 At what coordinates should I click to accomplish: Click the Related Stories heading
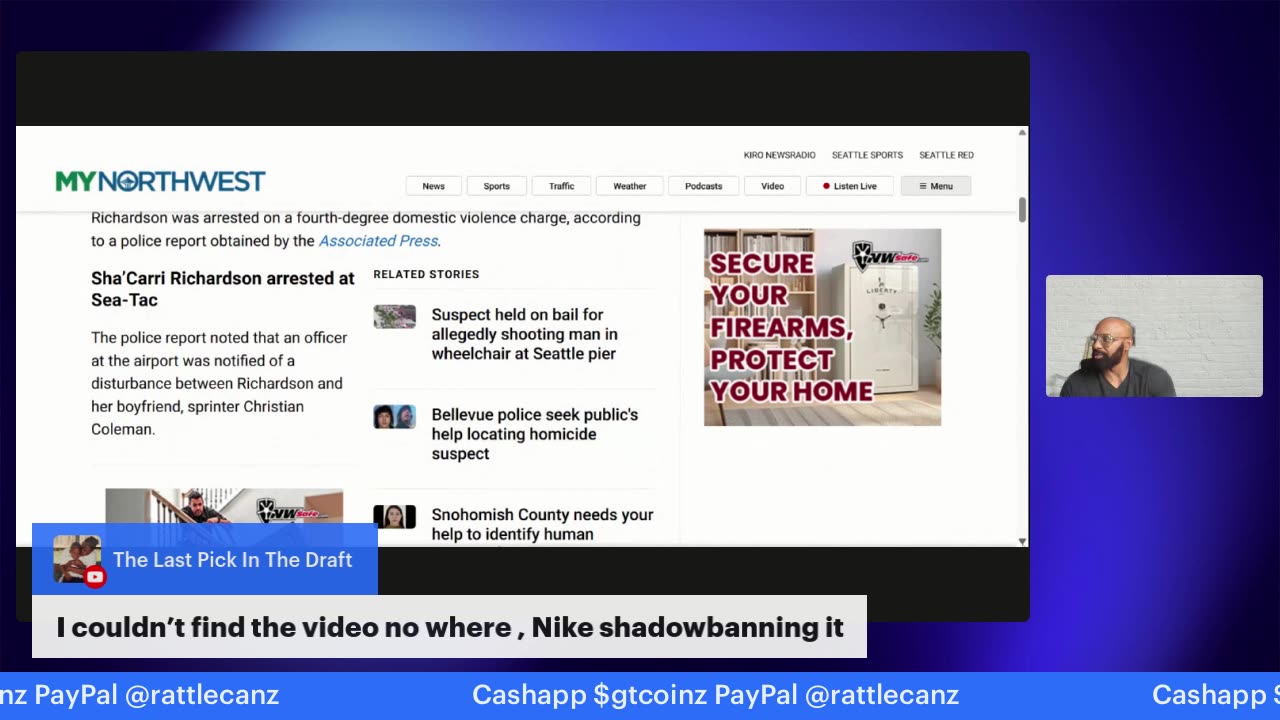click(x=426, y=274)
